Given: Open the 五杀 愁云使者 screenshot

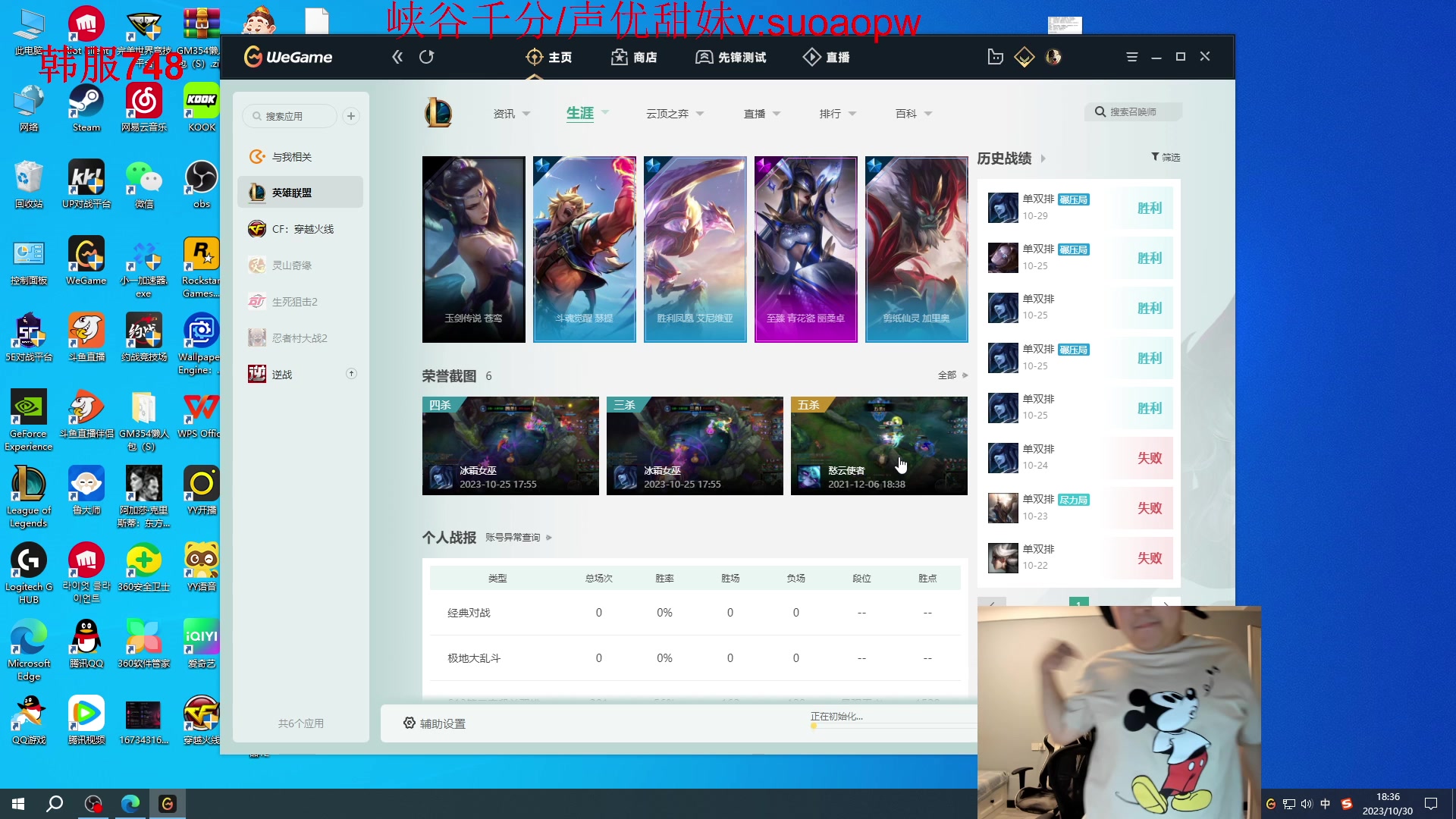Looking at the screenshot, I should click(879, 446).
